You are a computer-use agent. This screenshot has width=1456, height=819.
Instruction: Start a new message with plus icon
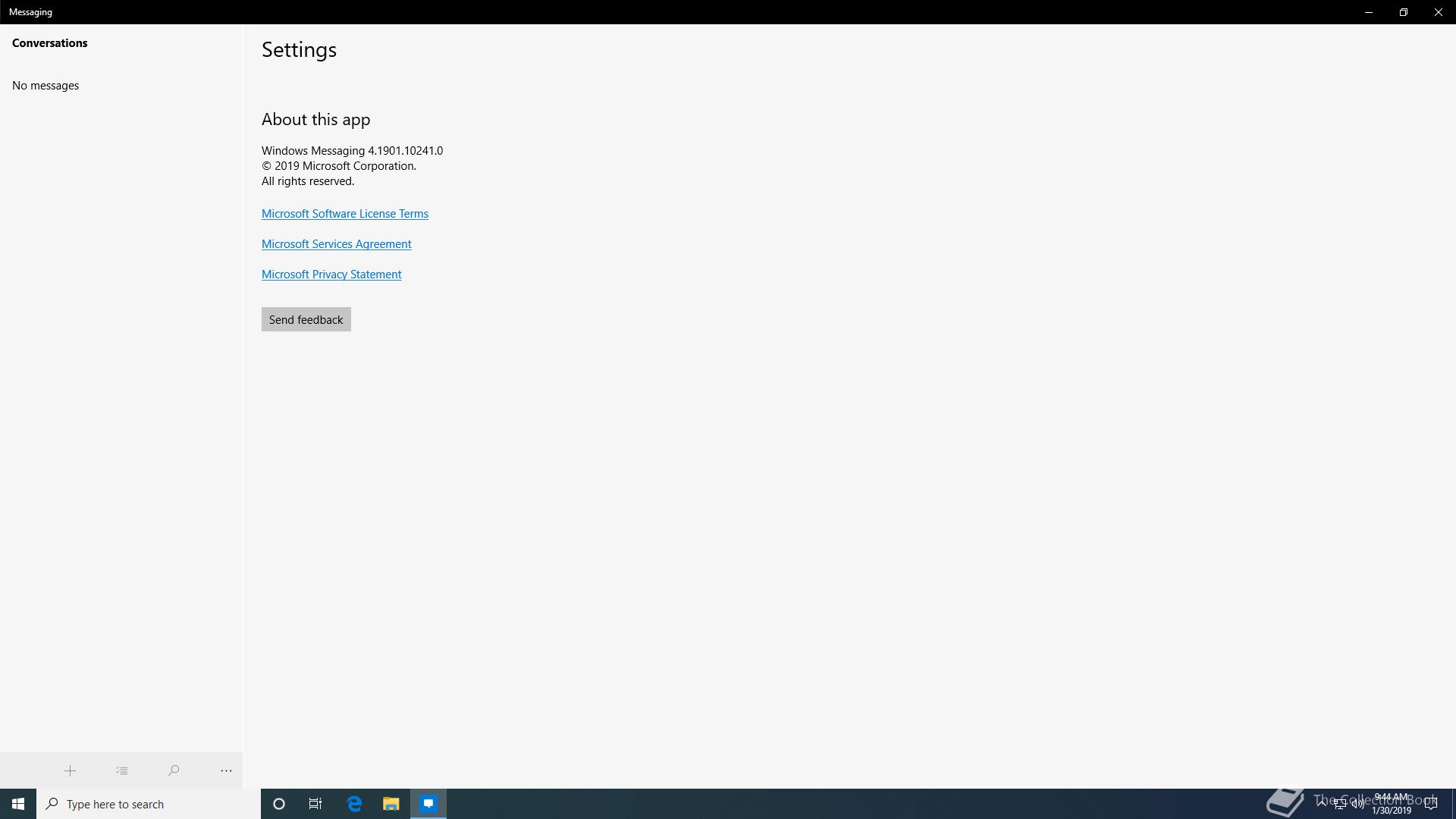click(x=70, y=770)
